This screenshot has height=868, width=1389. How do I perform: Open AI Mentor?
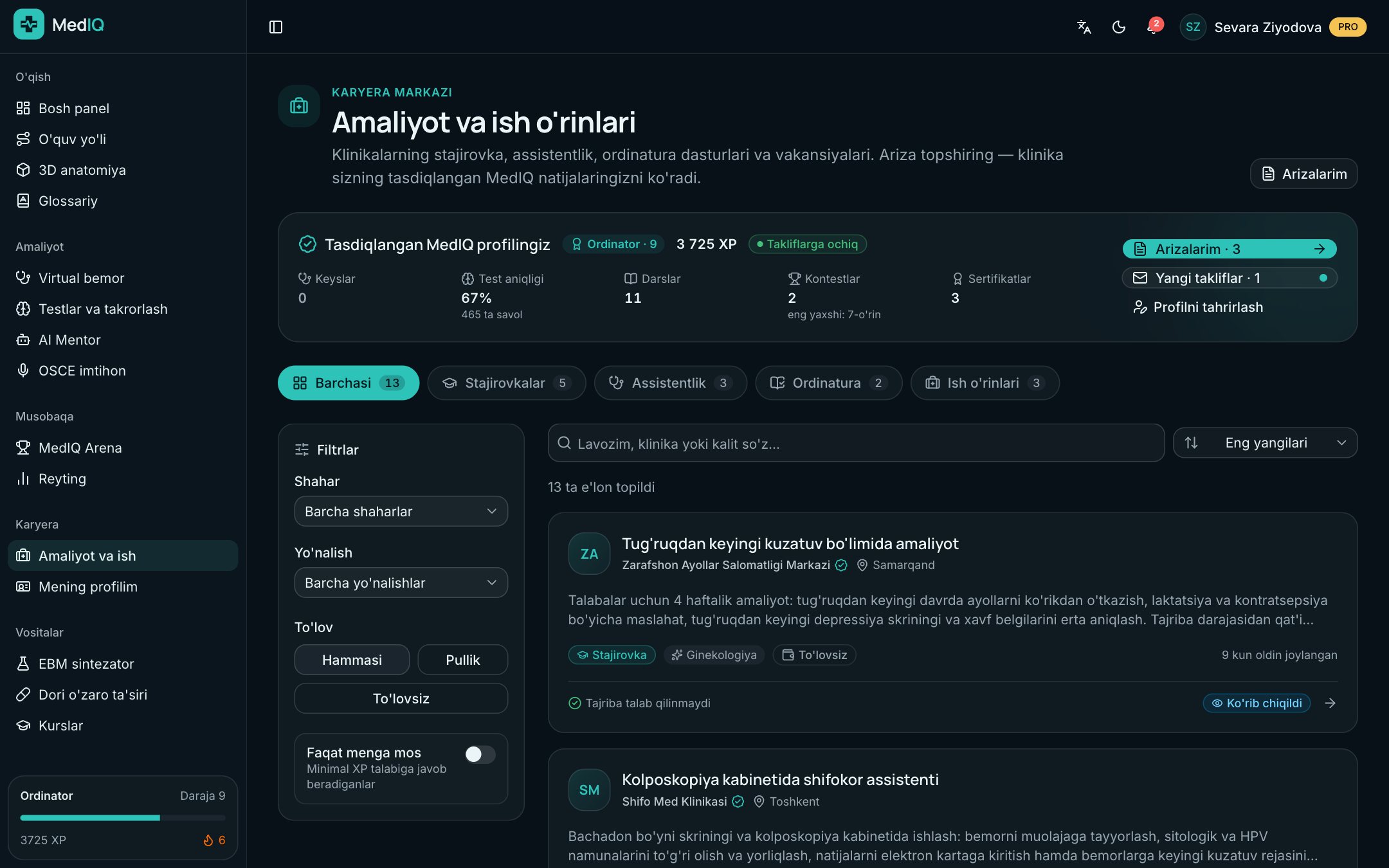[x=123, y=339]
